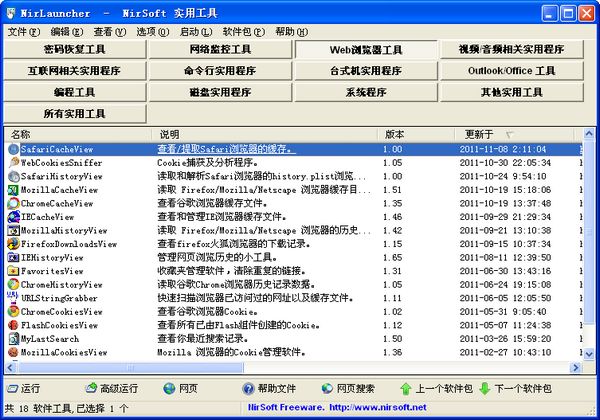
Task: Click the FirefoxDownloadsView icon
Action: [x=13, y=243]
